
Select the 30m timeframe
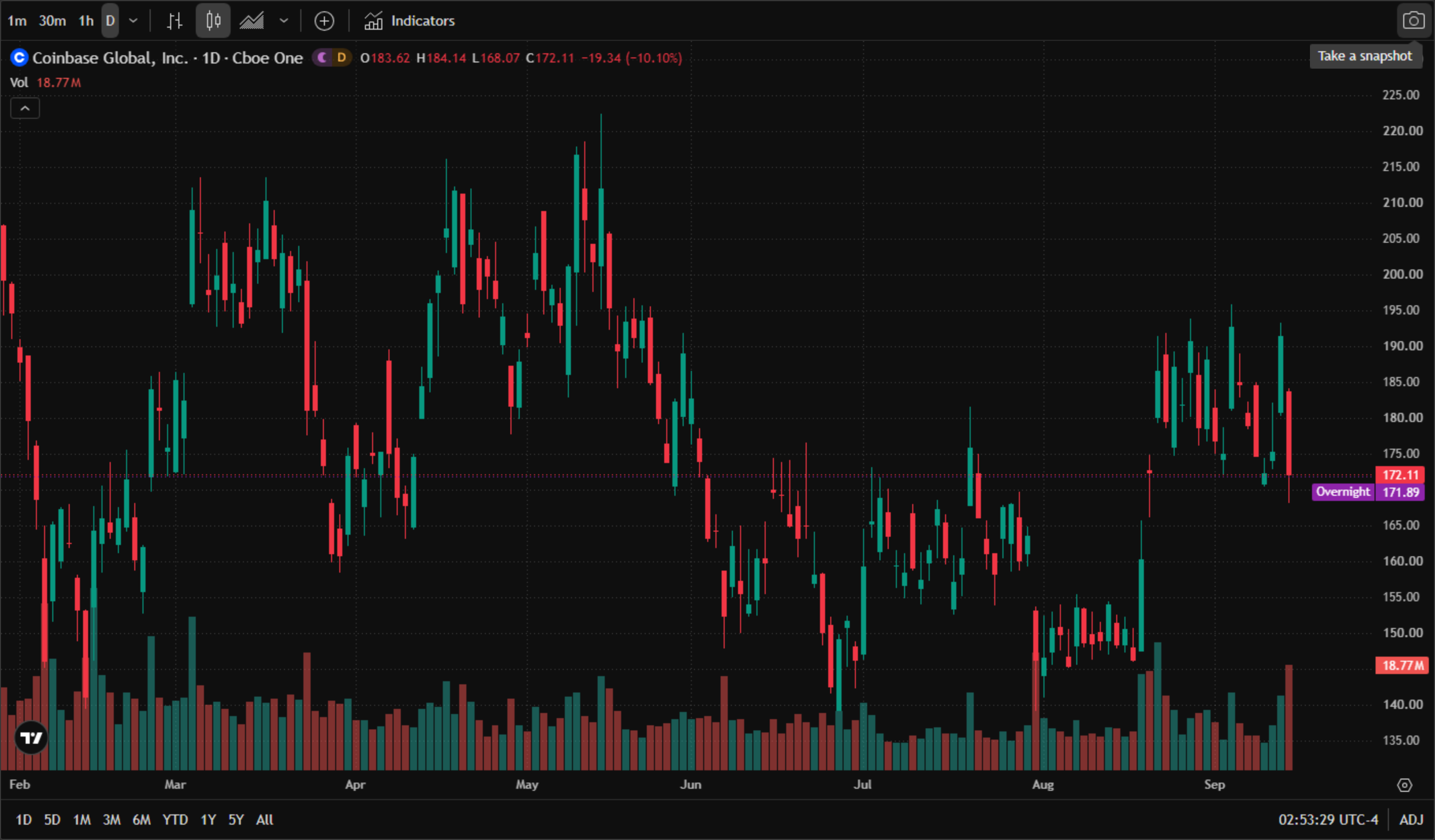point(52,21)
